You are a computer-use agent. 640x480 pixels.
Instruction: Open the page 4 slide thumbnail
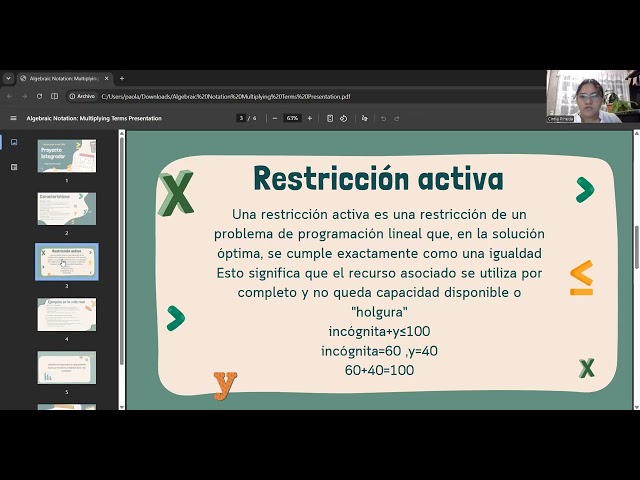point(67,315)
